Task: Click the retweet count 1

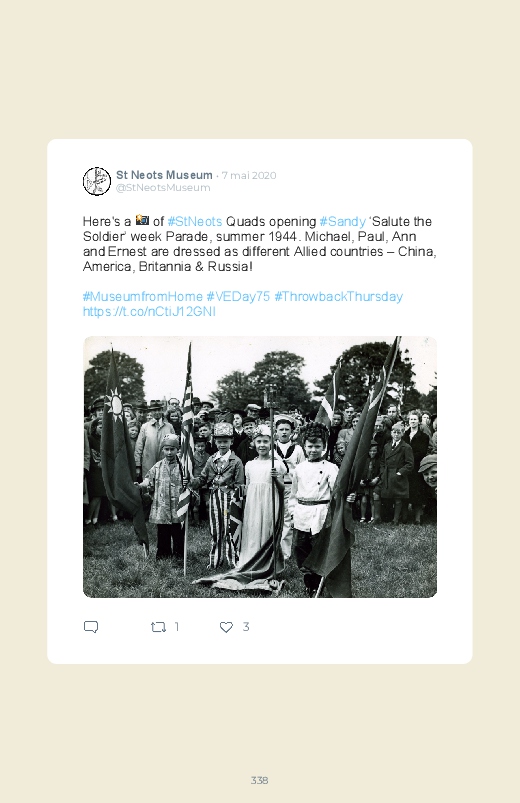Action: click(x=177, y=627)
